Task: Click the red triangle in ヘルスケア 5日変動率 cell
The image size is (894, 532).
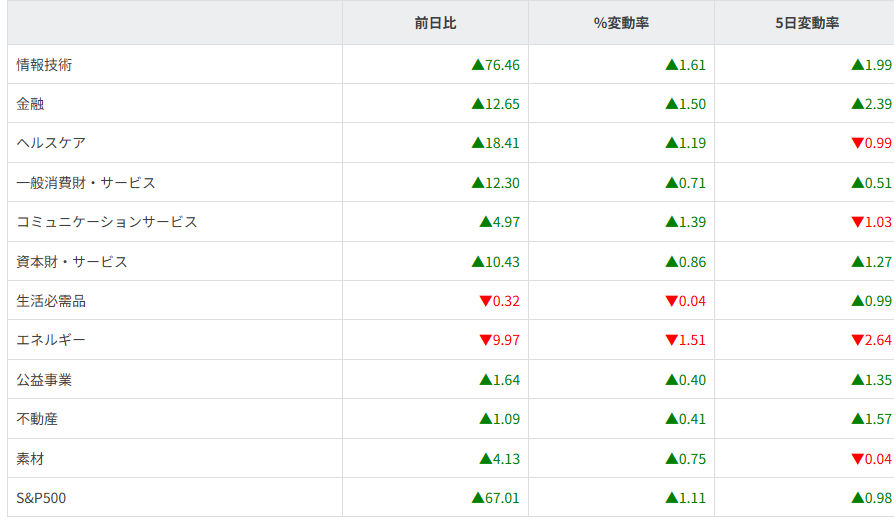Action: [857, 144]
